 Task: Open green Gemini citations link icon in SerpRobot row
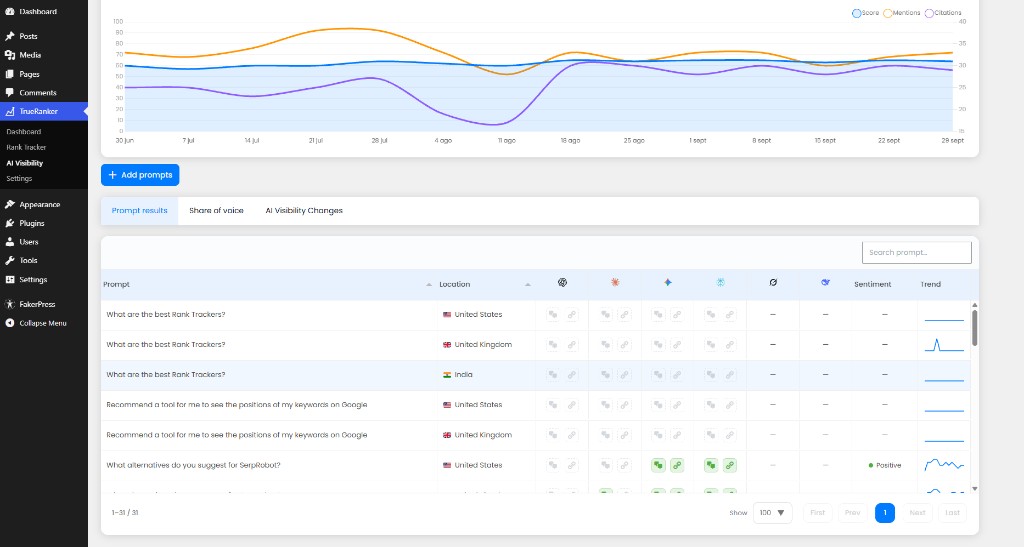677,465
